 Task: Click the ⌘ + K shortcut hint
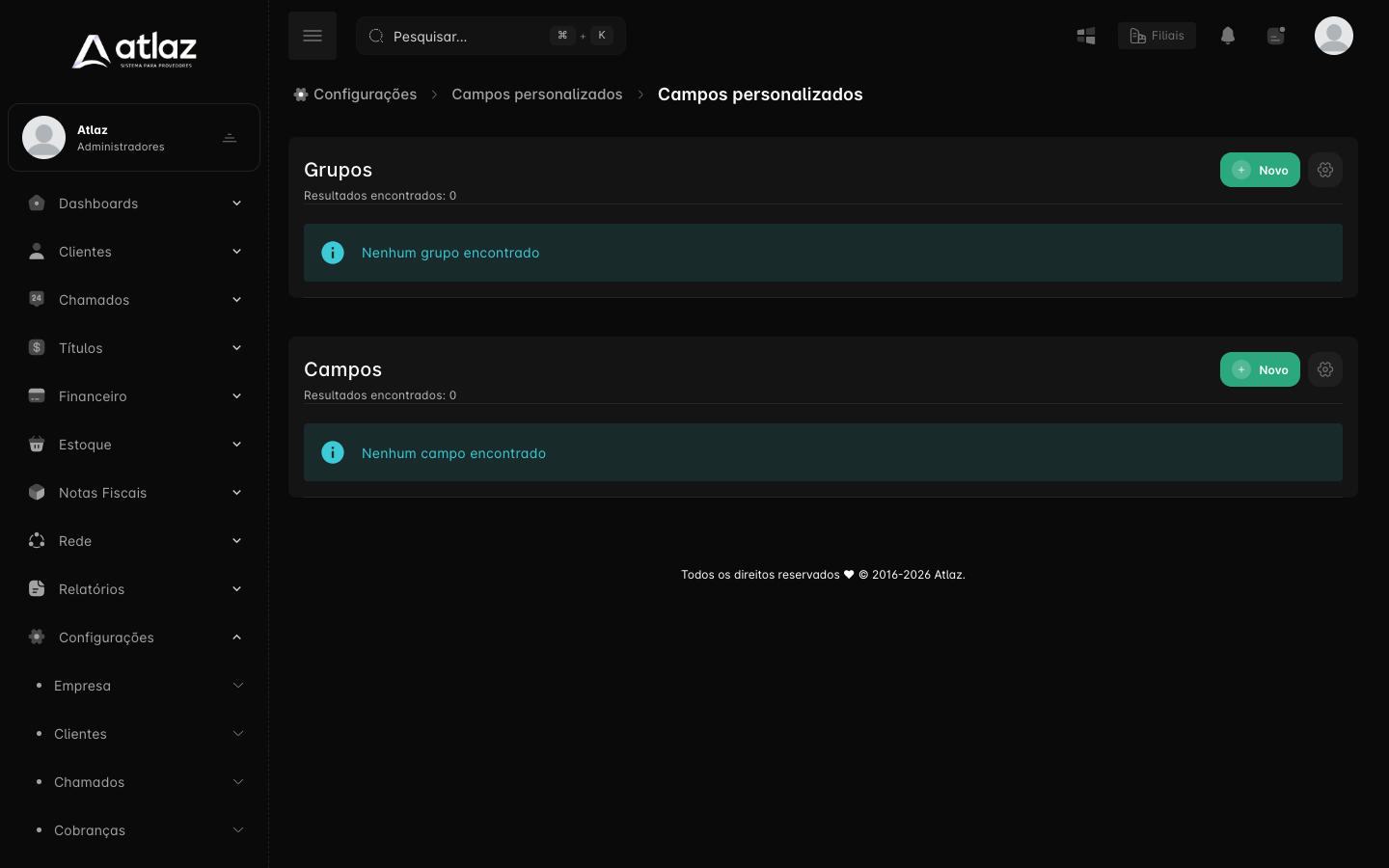point(582,36)
